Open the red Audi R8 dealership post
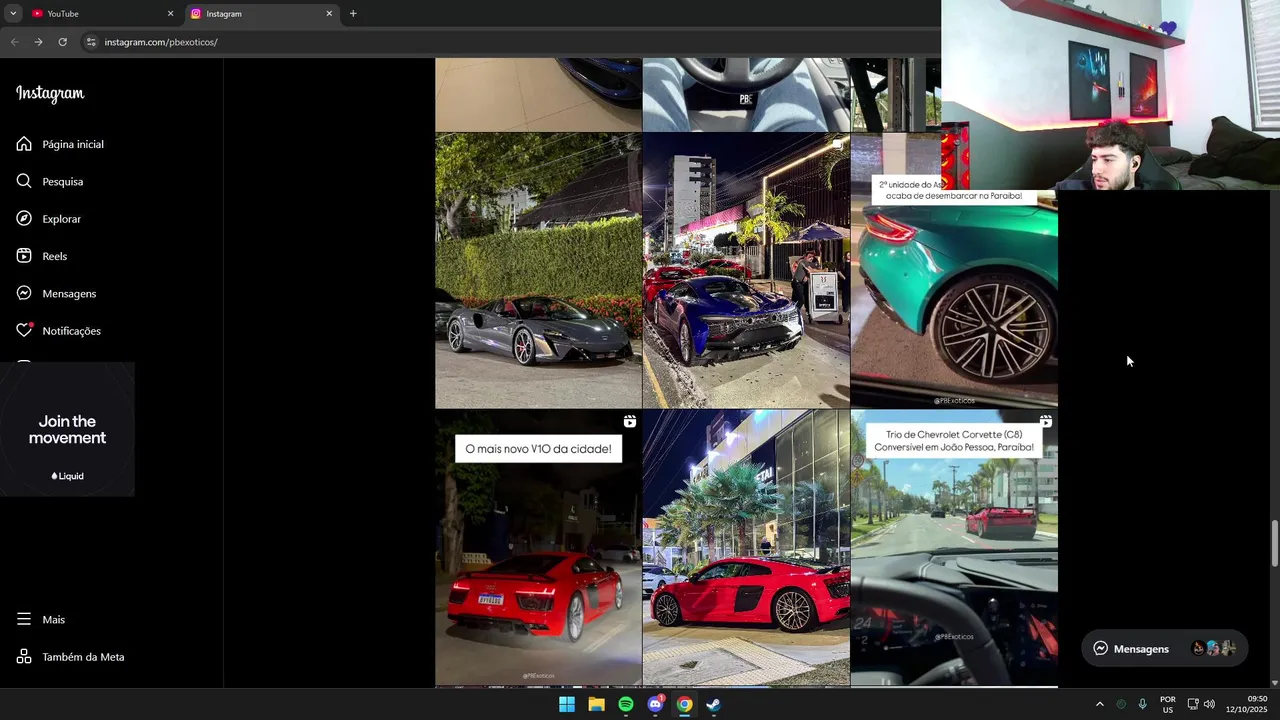Screen dimensions: 1280x720 coord(746,547)
